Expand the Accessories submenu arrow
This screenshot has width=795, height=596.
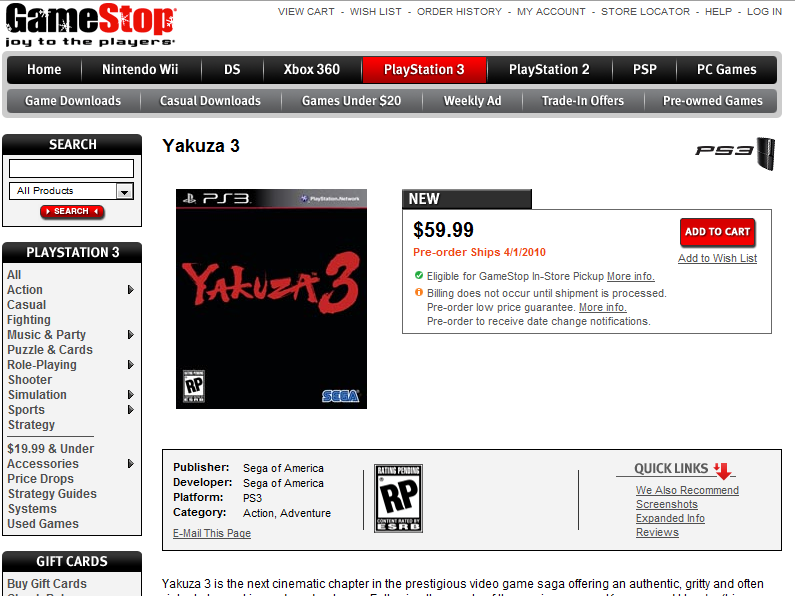130,464
